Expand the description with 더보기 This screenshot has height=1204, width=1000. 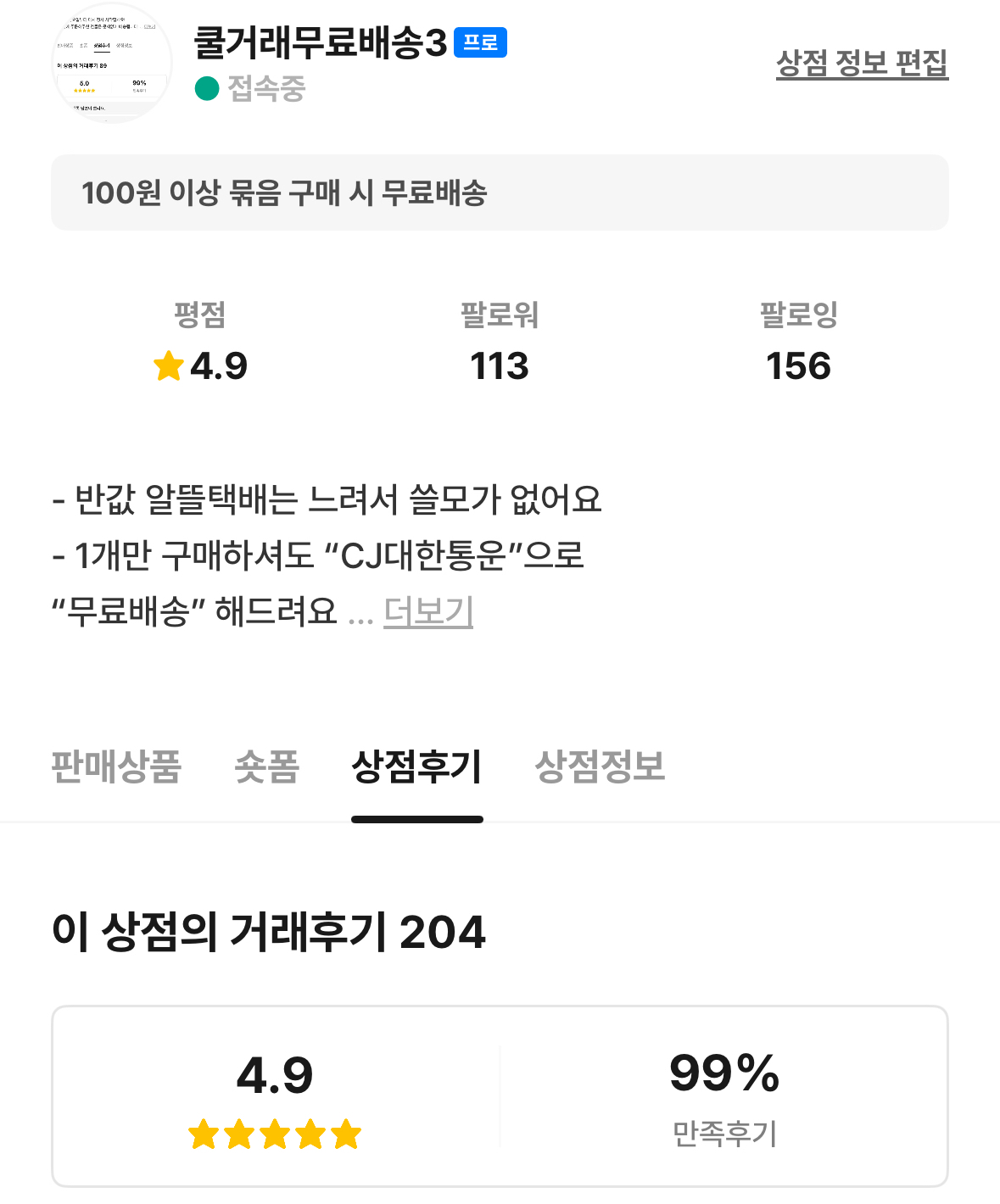point(428,610)
